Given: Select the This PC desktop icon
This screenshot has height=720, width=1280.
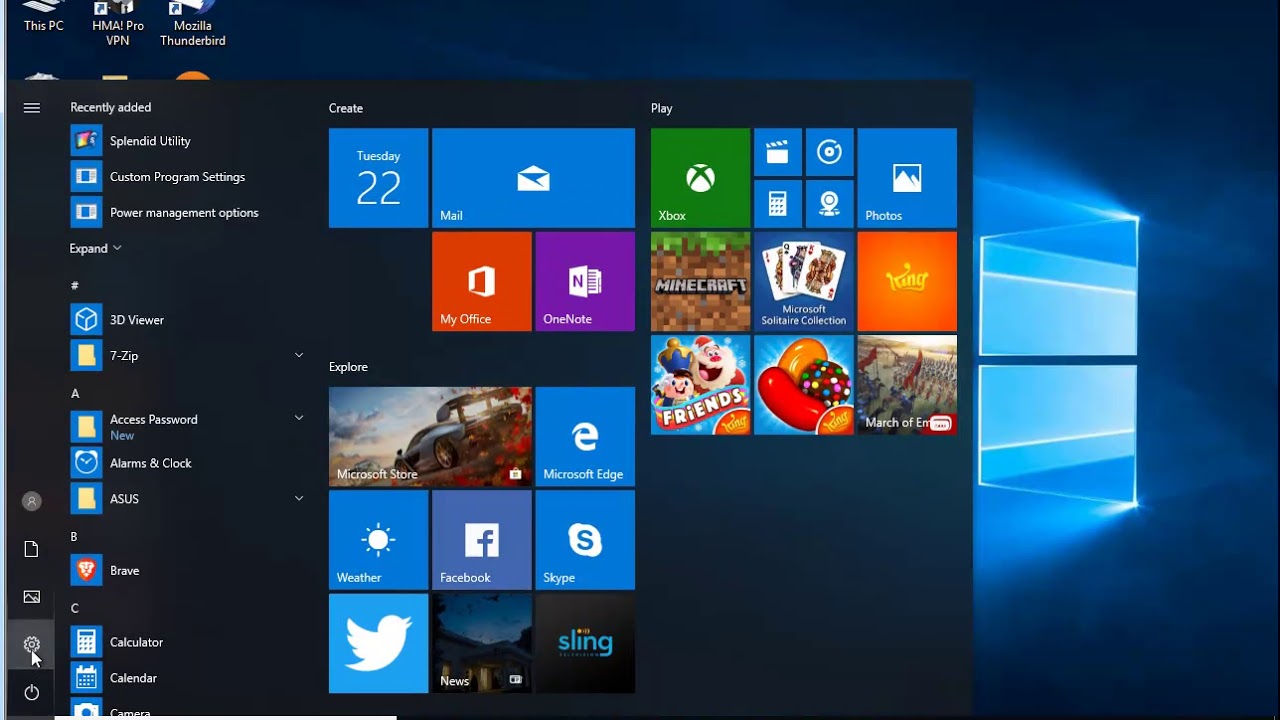Looking at the screenshot, I should point(44,17).
